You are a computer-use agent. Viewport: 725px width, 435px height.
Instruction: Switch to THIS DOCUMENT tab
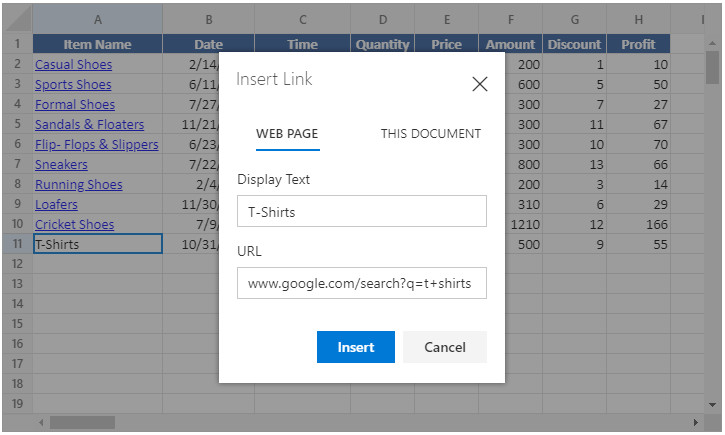click(430, 134)
